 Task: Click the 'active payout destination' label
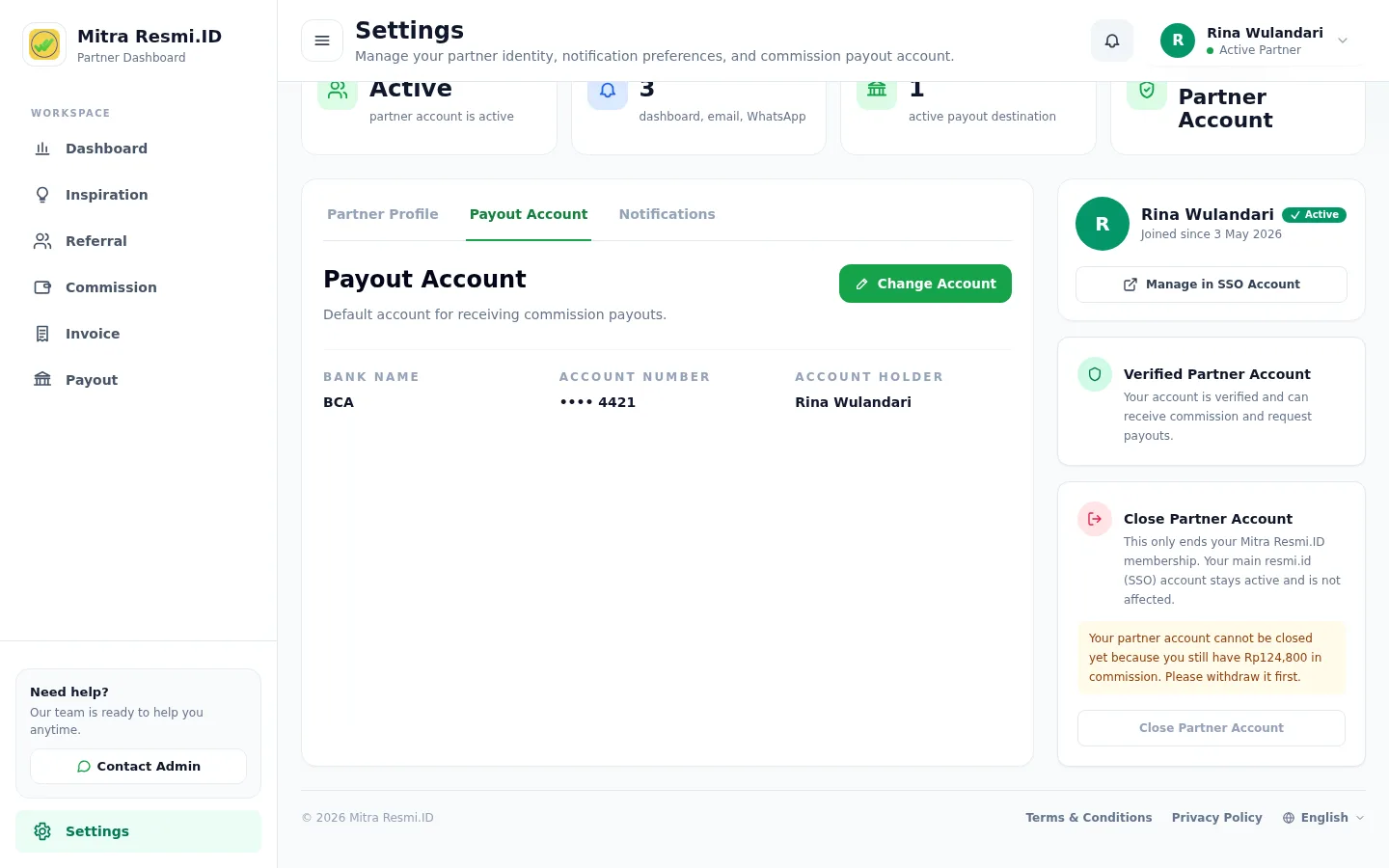[982, 117]
